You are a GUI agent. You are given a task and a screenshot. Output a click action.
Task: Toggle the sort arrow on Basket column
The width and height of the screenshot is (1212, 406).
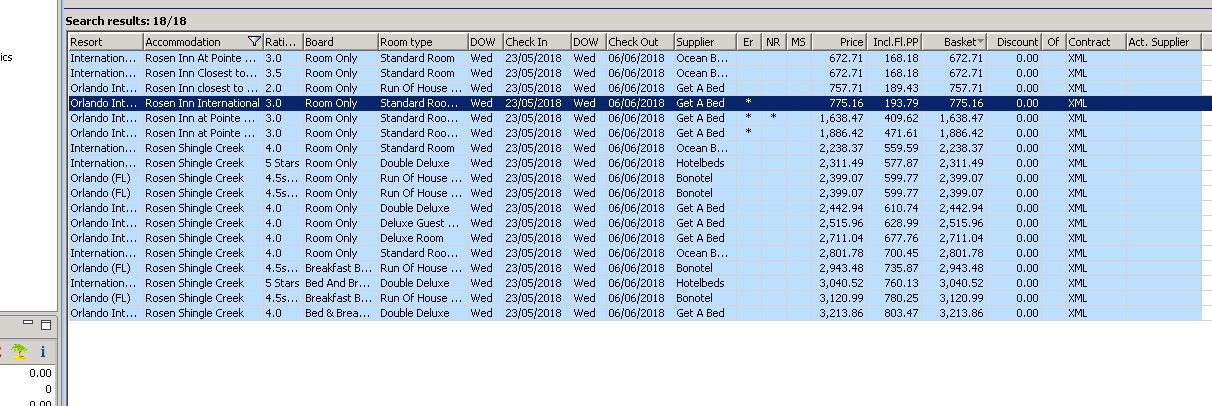[x=980, y=42]
